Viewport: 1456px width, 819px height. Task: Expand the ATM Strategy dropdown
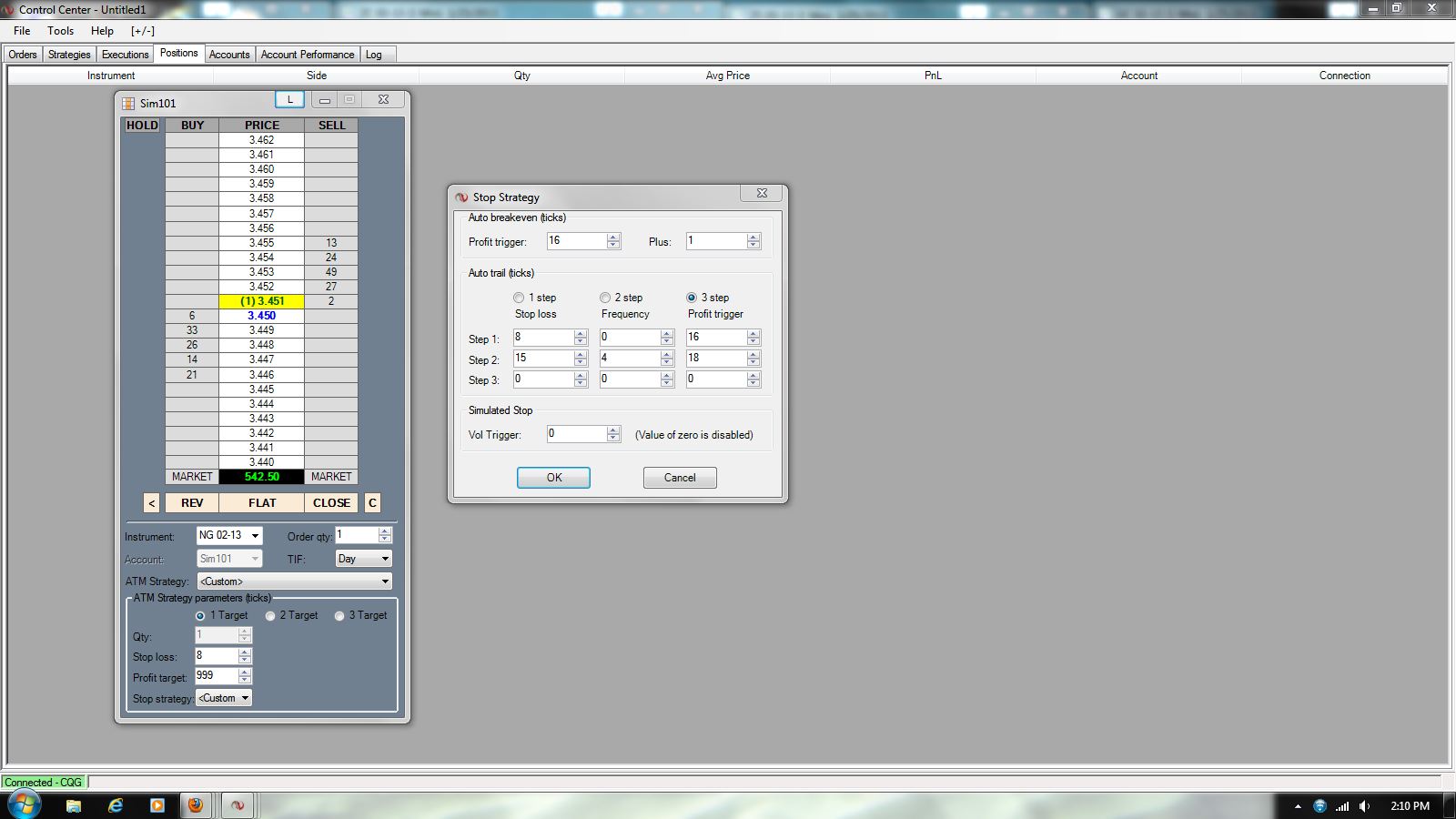pyautogui.click(x=295, y=581)
